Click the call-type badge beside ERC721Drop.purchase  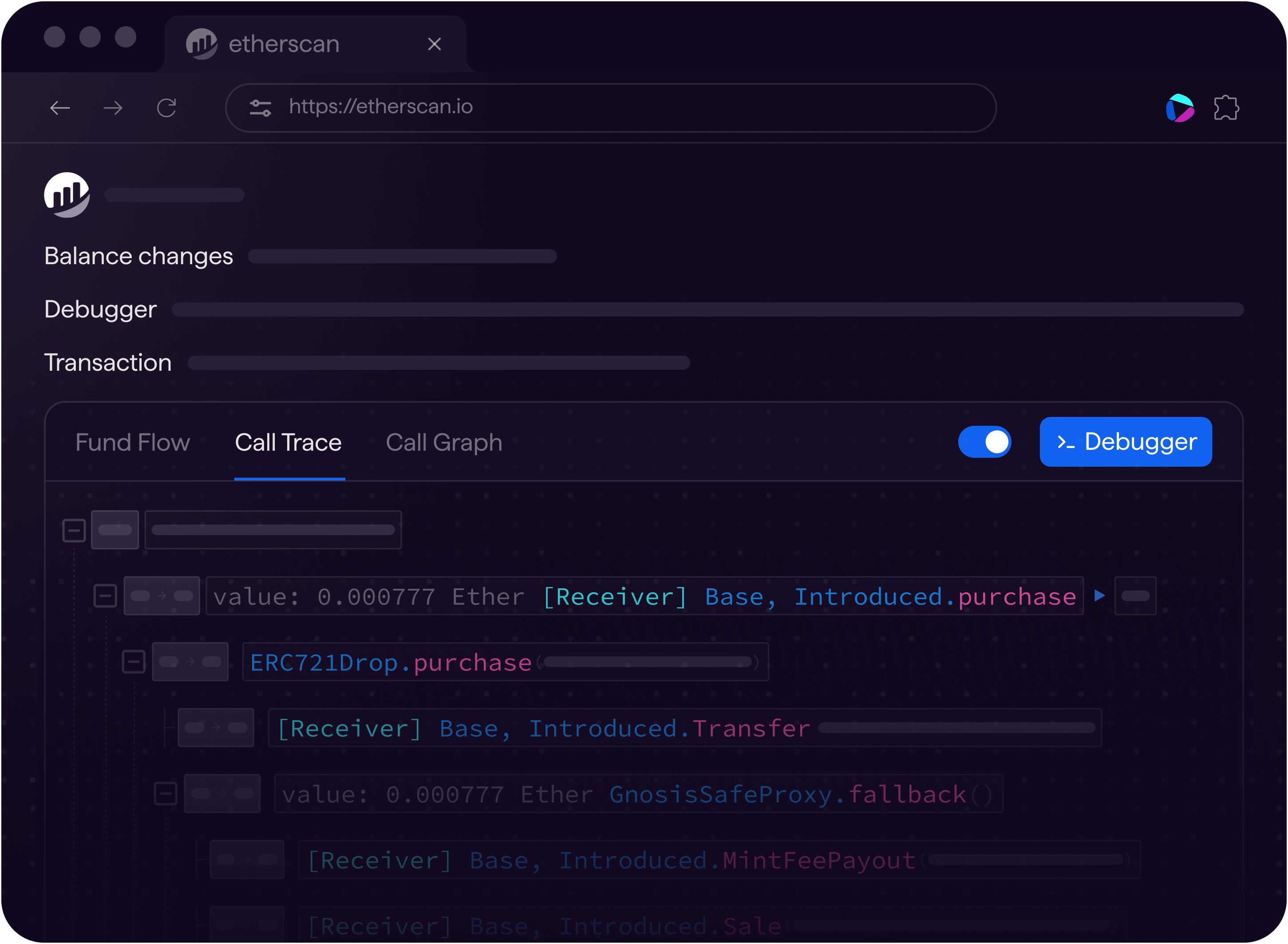[x=190, y=662]
